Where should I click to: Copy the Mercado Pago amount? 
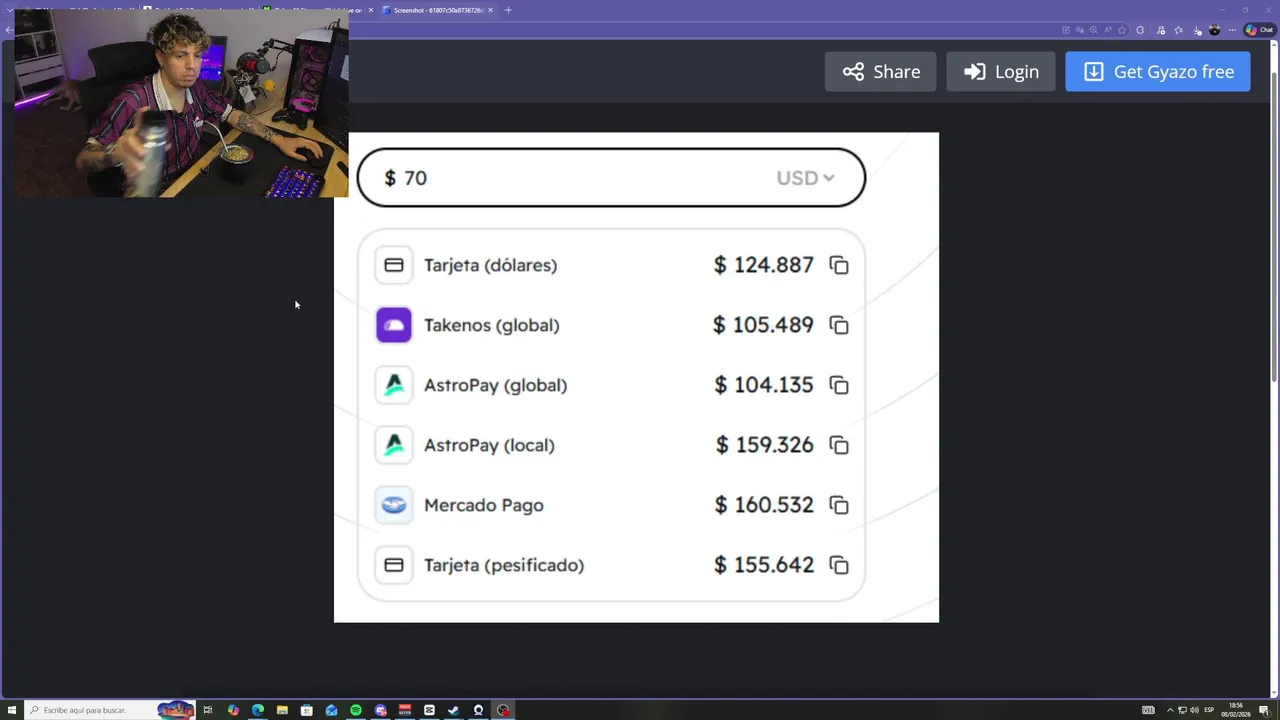[x=839, y=505]
